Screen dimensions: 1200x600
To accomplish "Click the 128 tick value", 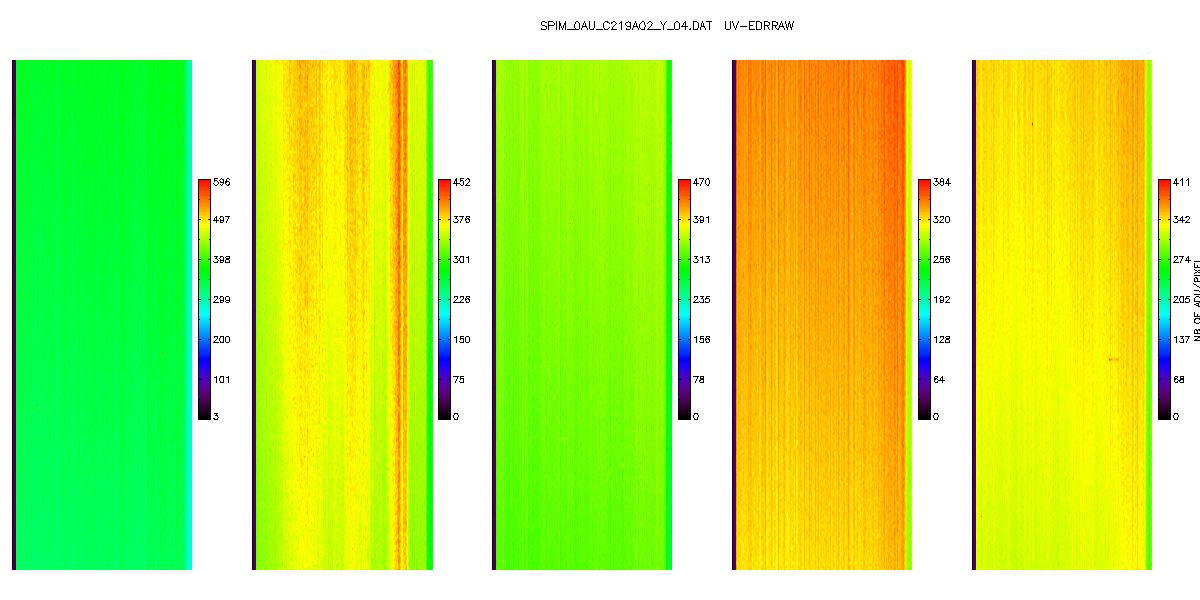I will pos(941,339).
